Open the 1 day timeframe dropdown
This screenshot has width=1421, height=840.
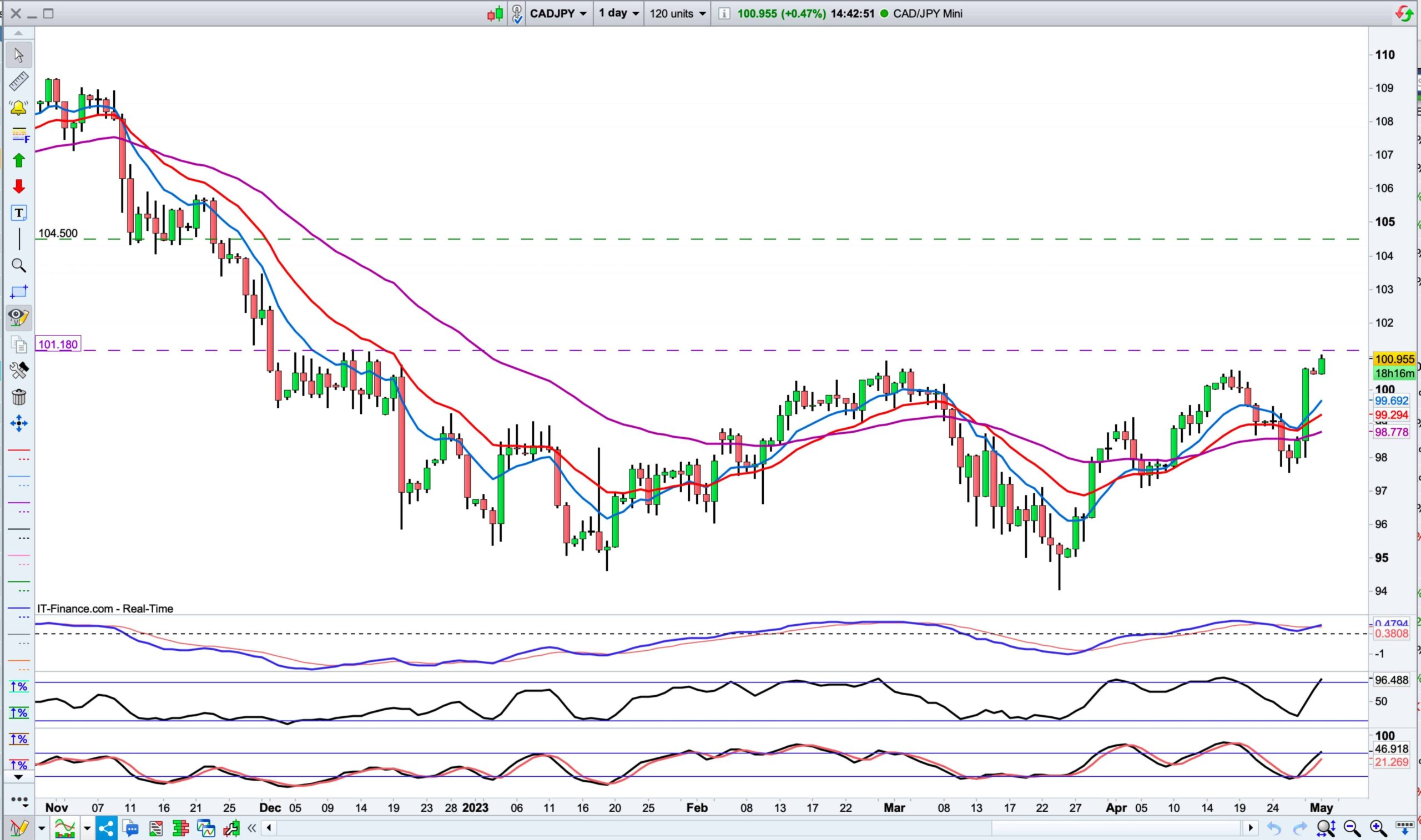[618, 13]
